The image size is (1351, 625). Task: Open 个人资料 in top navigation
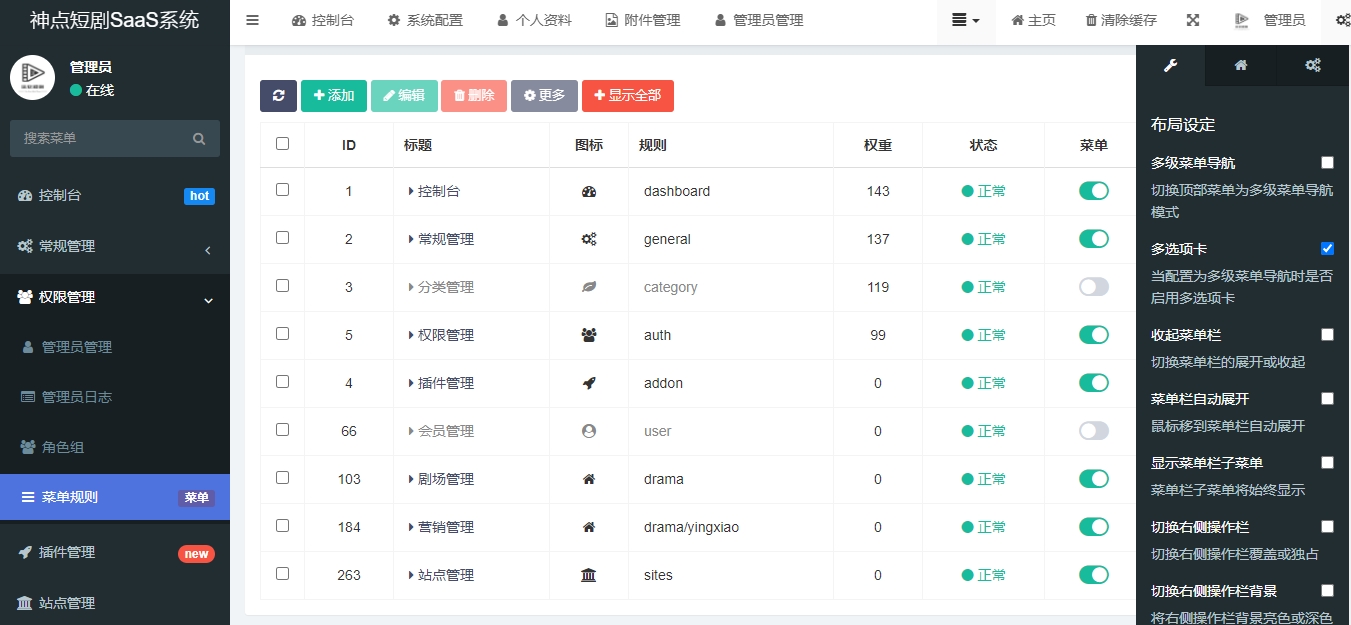534,20
